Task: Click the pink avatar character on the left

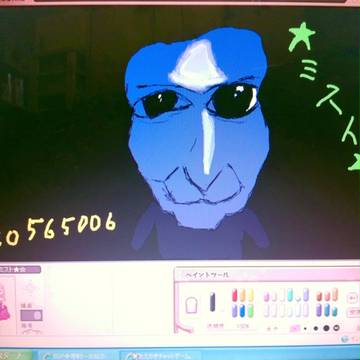Action: [x=4, y=303]
